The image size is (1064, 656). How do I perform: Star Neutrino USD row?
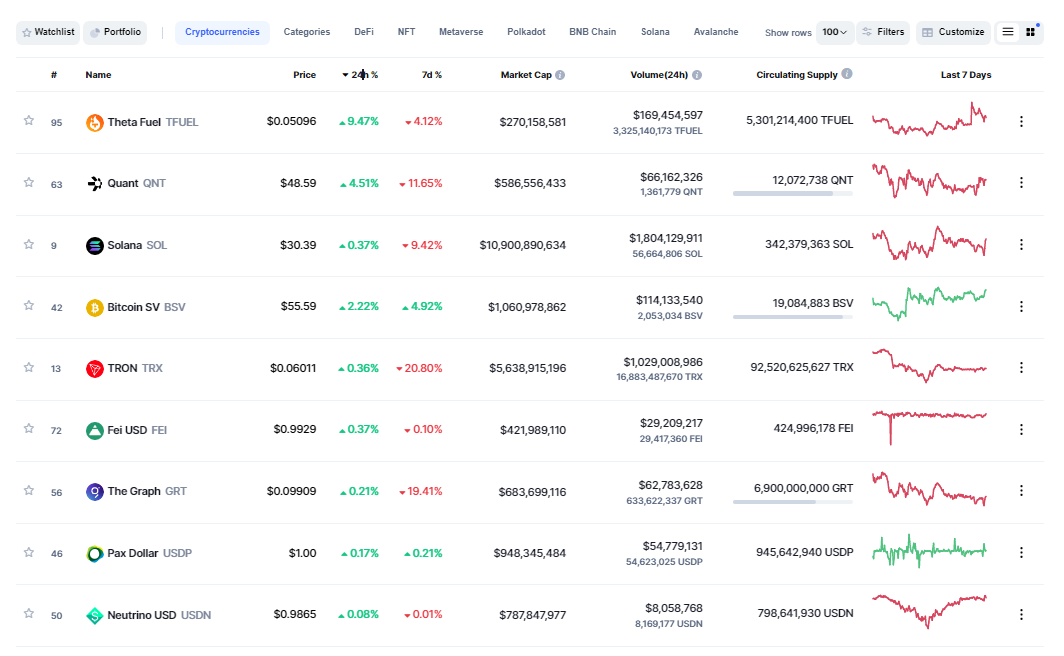click(28, 614)
